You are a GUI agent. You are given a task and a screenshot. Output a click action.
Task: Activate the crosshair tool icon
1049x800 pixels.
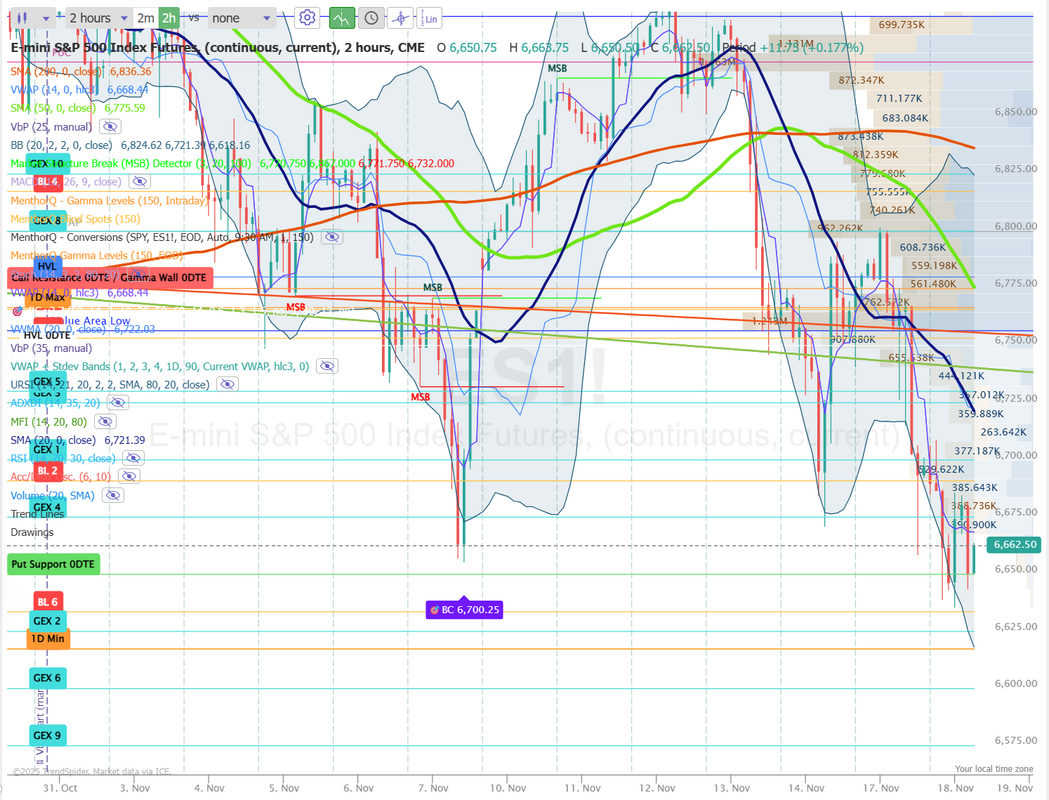coord(401,18)
